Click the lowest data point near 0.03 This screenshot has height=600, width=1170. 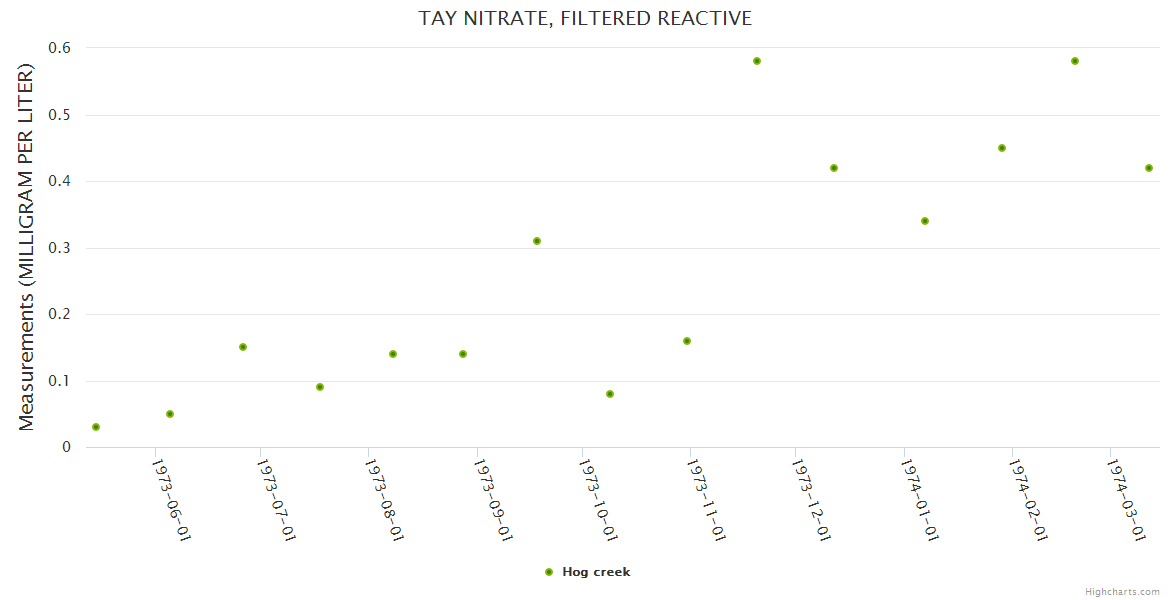96,427
